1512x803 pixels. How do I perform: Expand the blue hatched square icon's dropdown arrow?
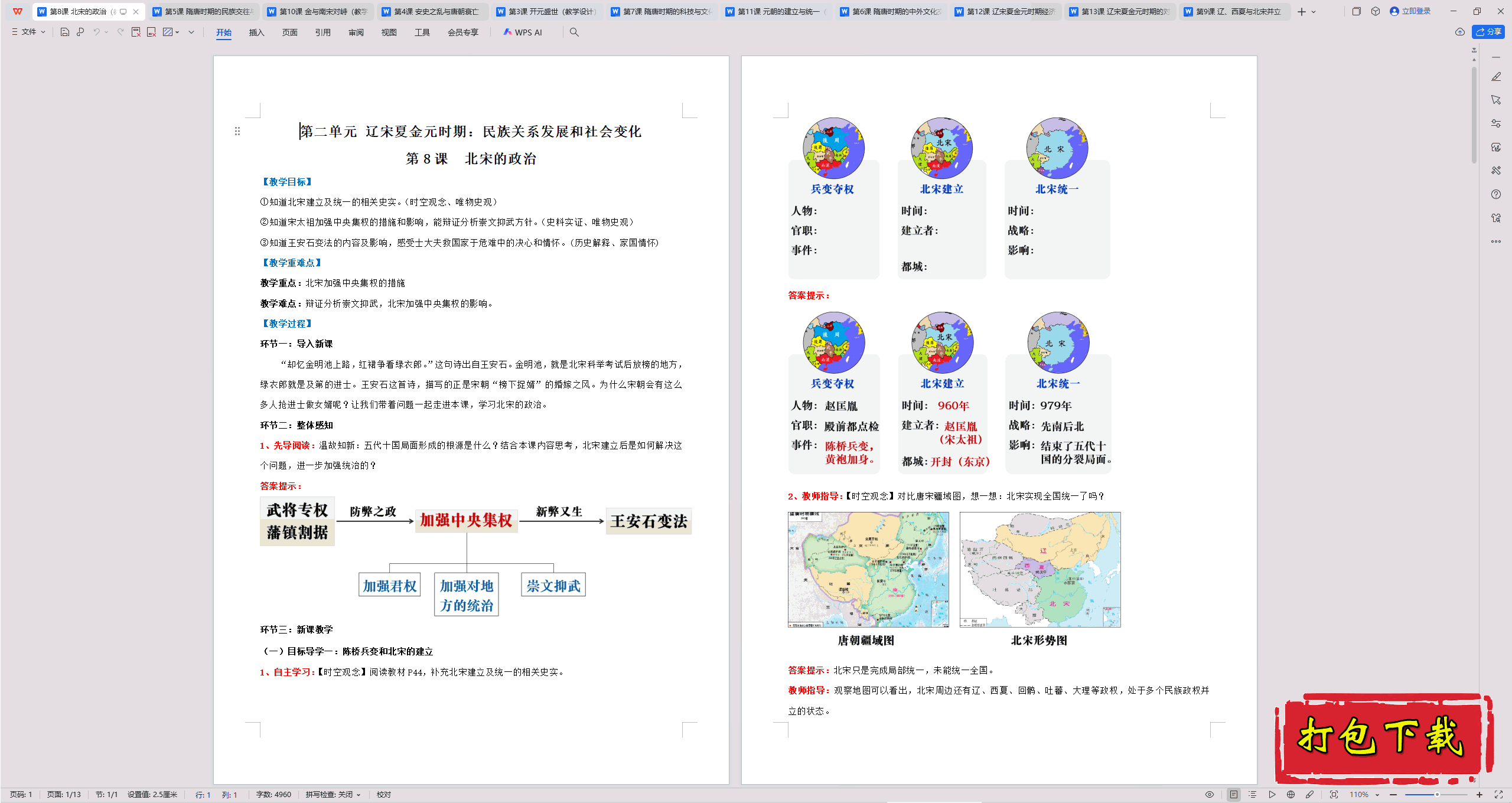point(177,32)
